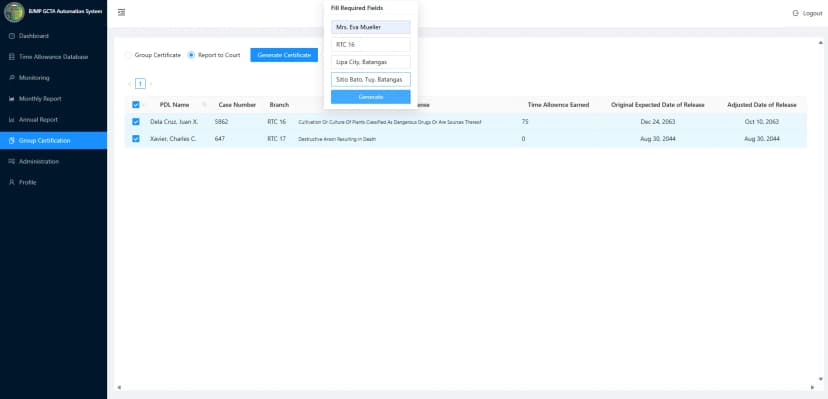Click the Logout icon
This screenshot has width=828, height=399.
pyautogui.click(x=795, y=13)
